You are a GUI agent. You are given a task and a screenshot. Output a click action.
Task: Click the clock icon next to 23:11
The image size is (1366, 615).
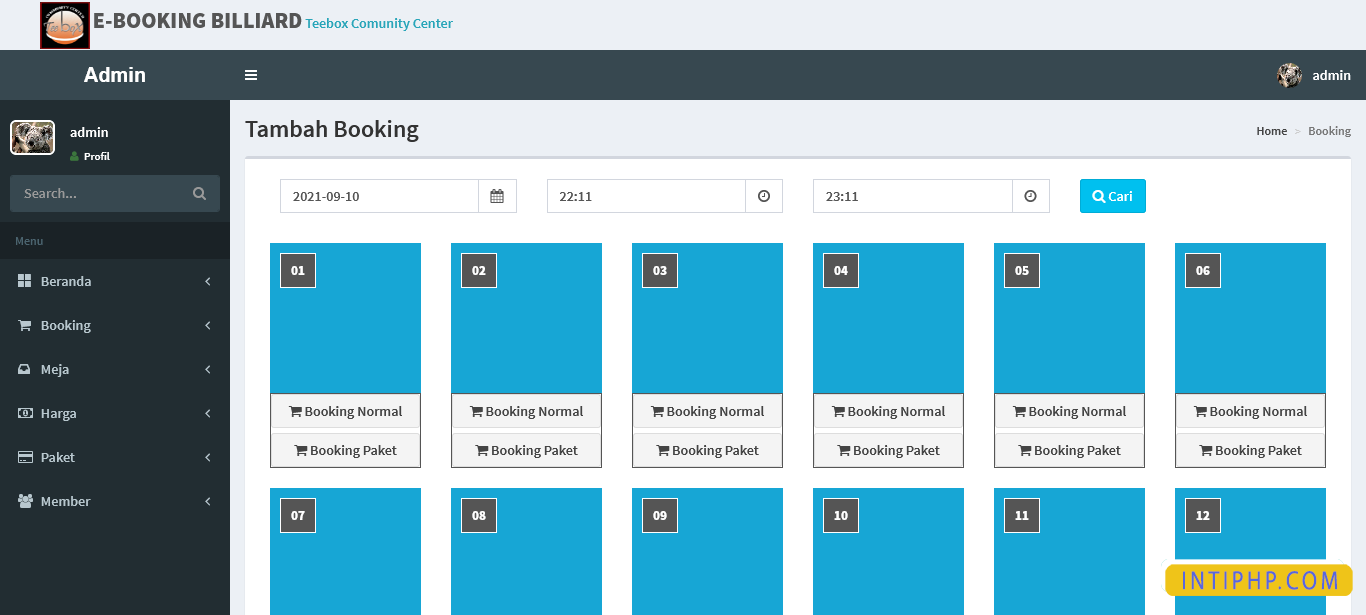tap(1031, 196)
